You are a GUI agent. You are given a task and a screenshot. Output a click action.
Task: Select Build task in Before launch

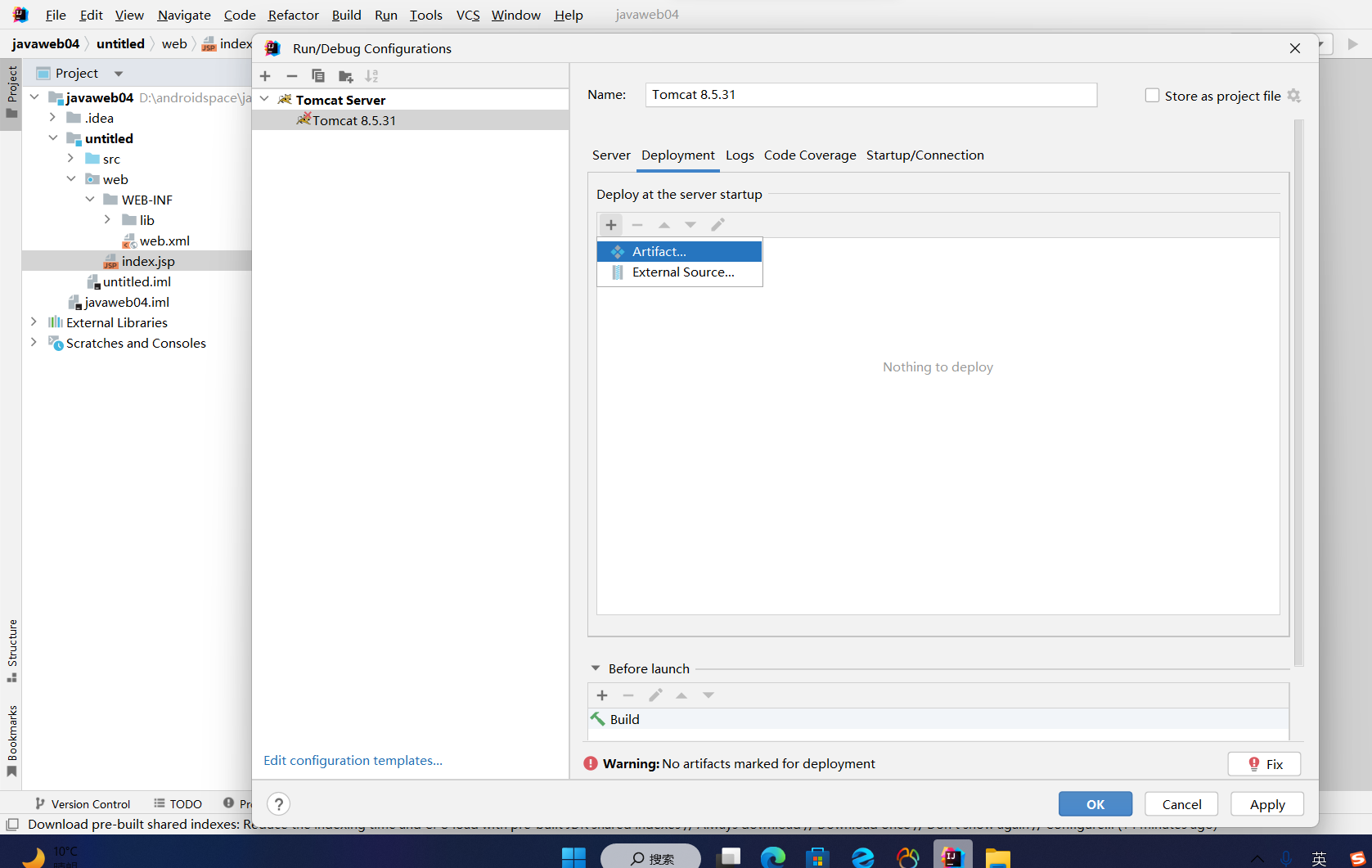(938, 719)
